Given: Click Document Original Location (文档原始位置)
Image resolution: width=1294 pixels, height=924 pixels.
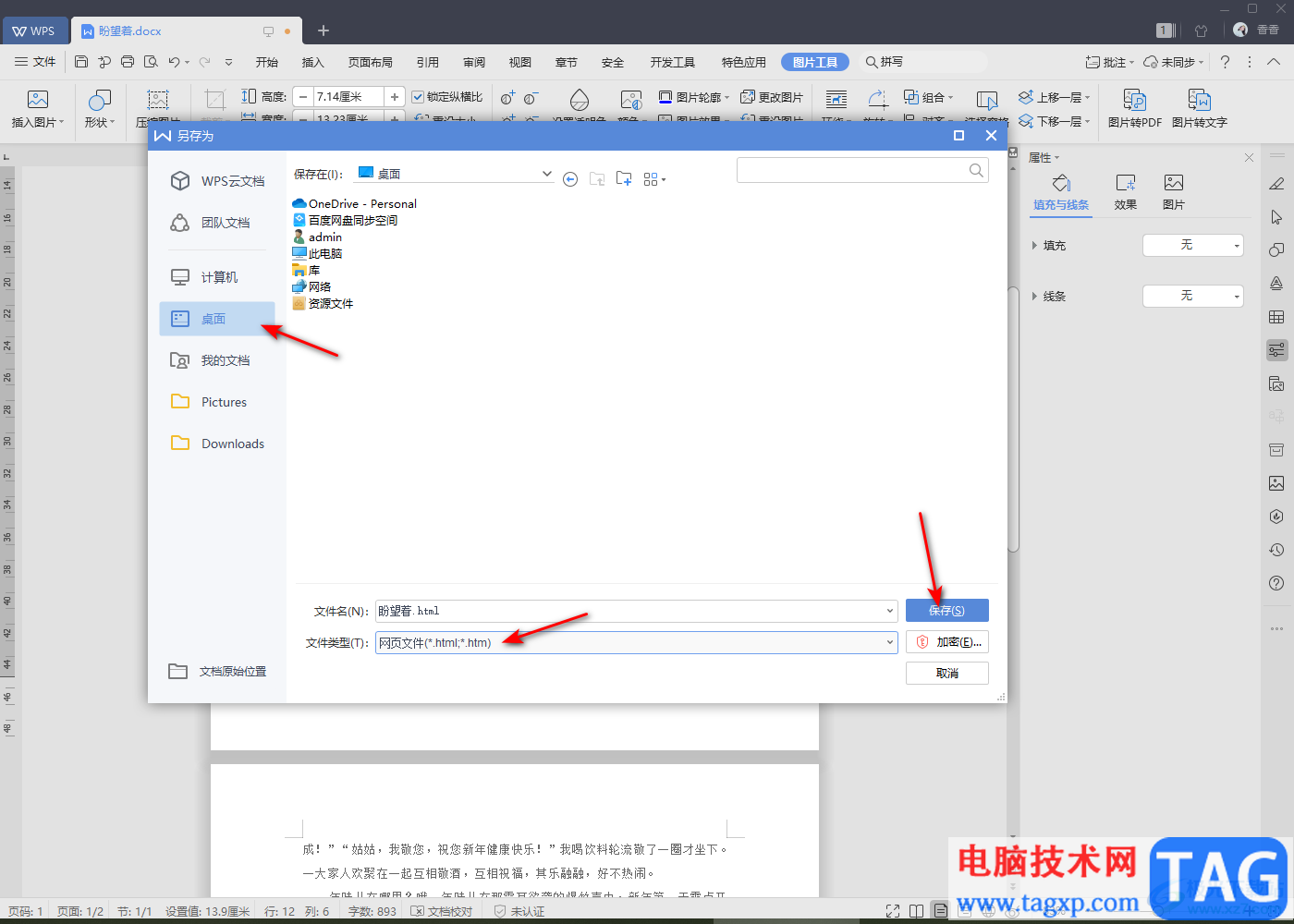Looking at the screenshot, I should tap(217, 672).
